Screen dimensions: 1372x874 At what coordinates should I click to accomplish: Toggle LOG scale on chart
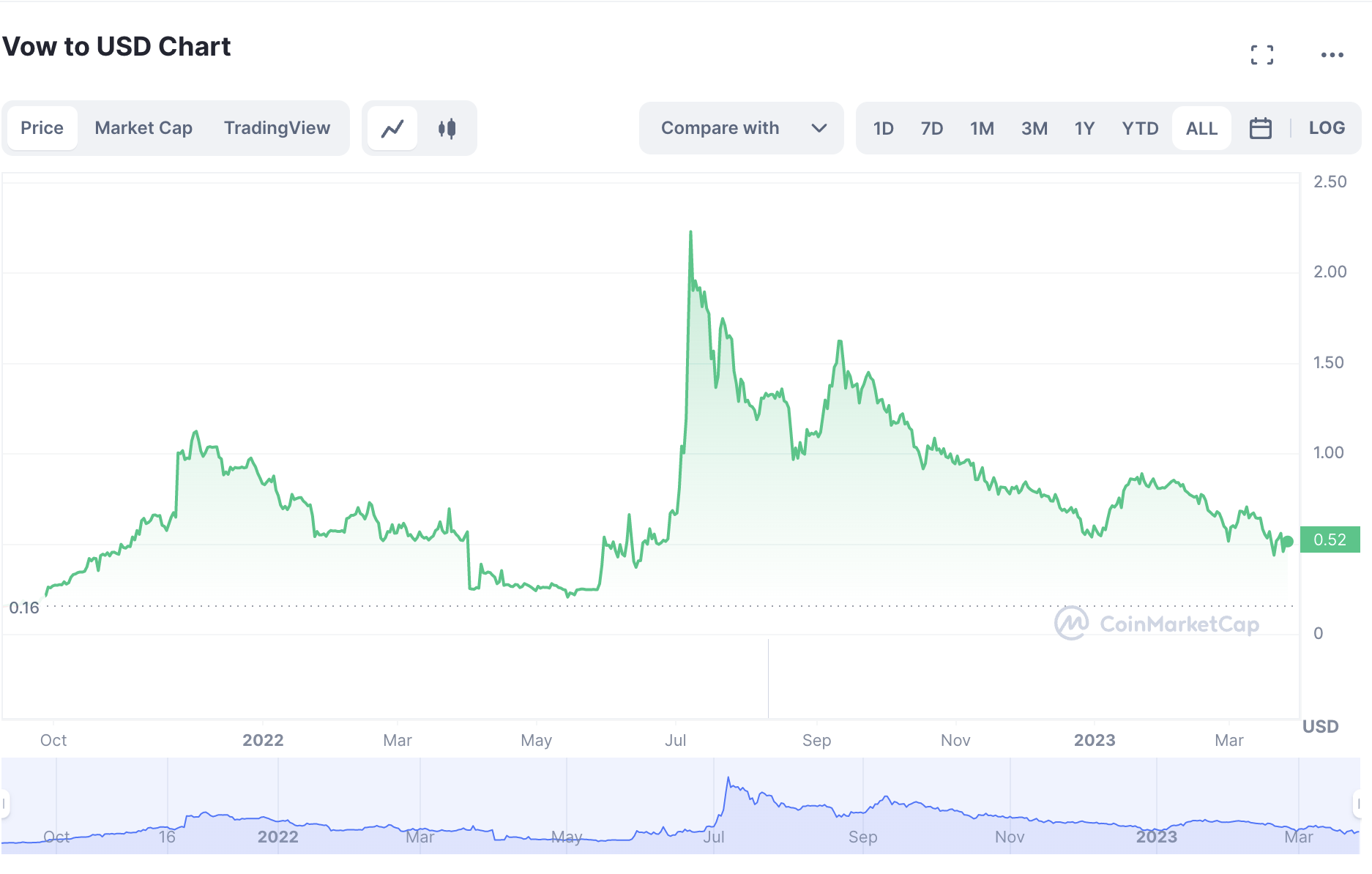point(1327,128)
